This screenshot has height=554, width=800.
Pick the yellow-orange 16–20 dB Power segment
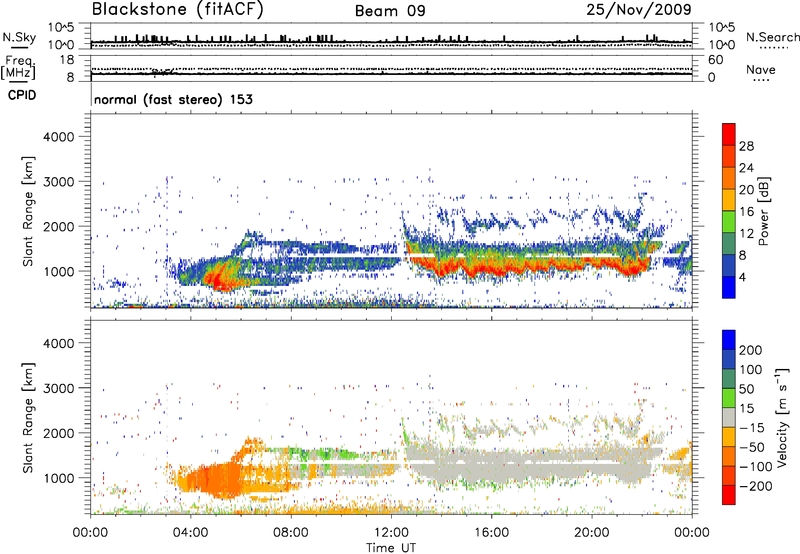(x=729, y=200)
